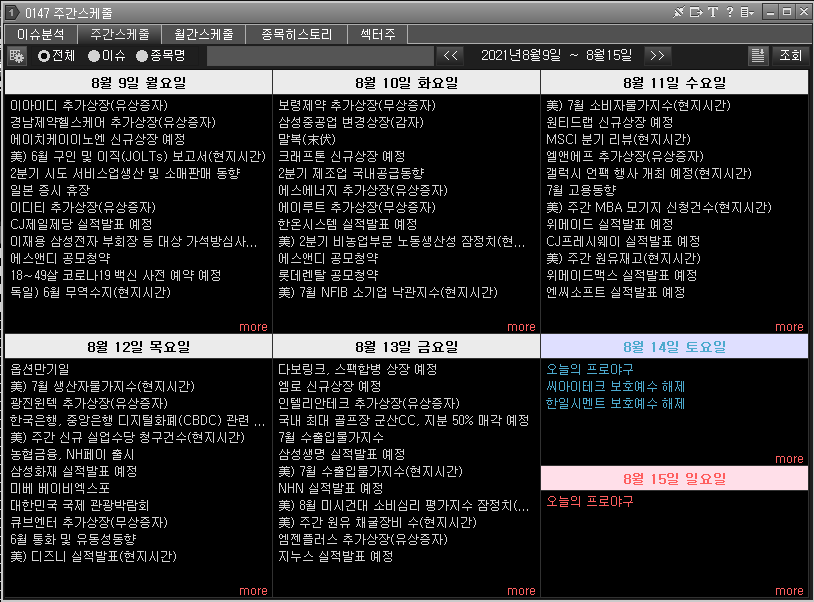Select Sunday's 오늘의 프로야구 entry in red
The width and height of the screenshot is (814, 602).
pyautogui.click(x=589, y=501)
